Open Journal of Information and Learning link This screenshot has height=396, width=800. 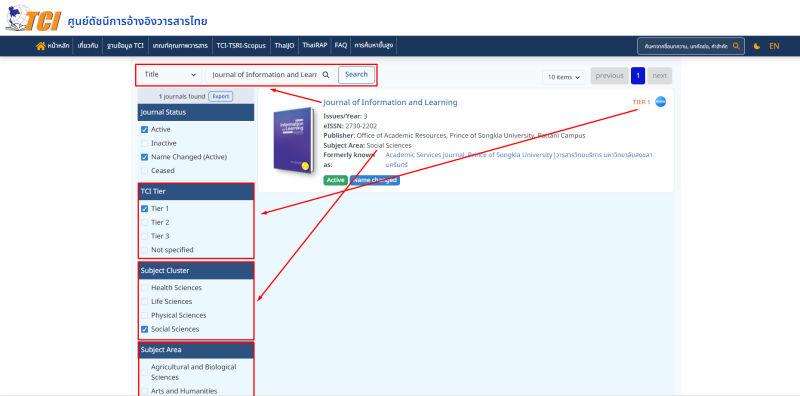point(390,102)
